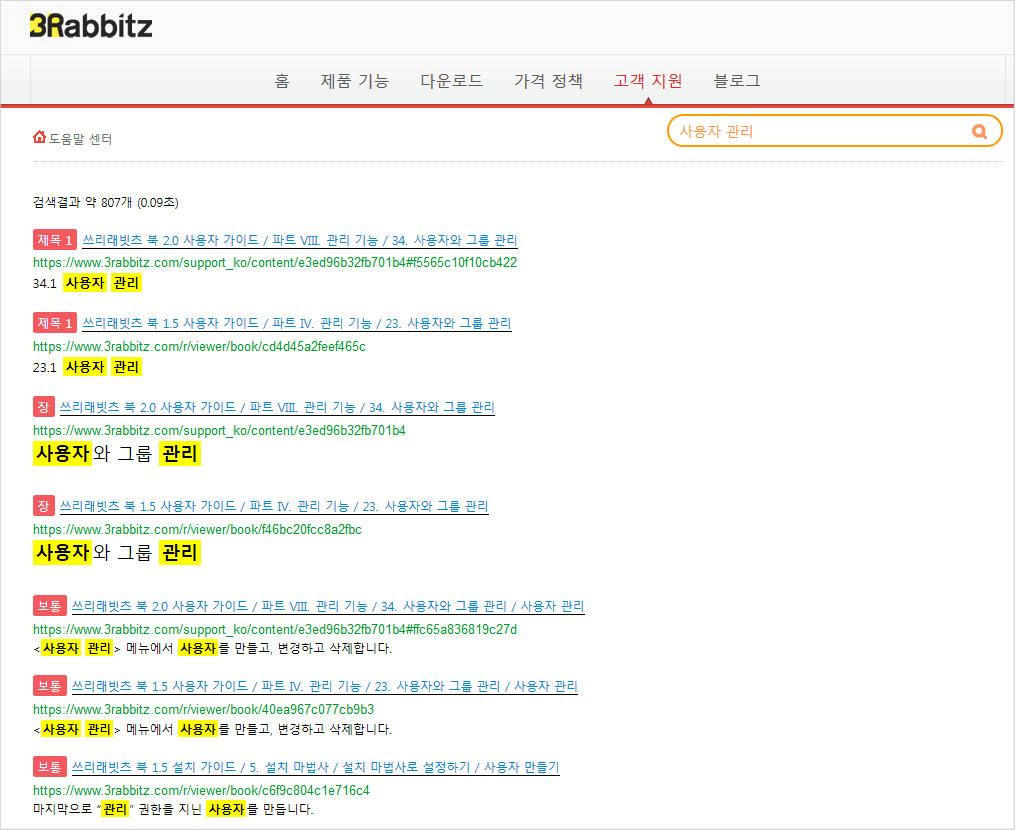Click the 3Rabbitz logo
Viewport: 1015px width, 830px height.
pyautogui.click(x=91, y=26)
